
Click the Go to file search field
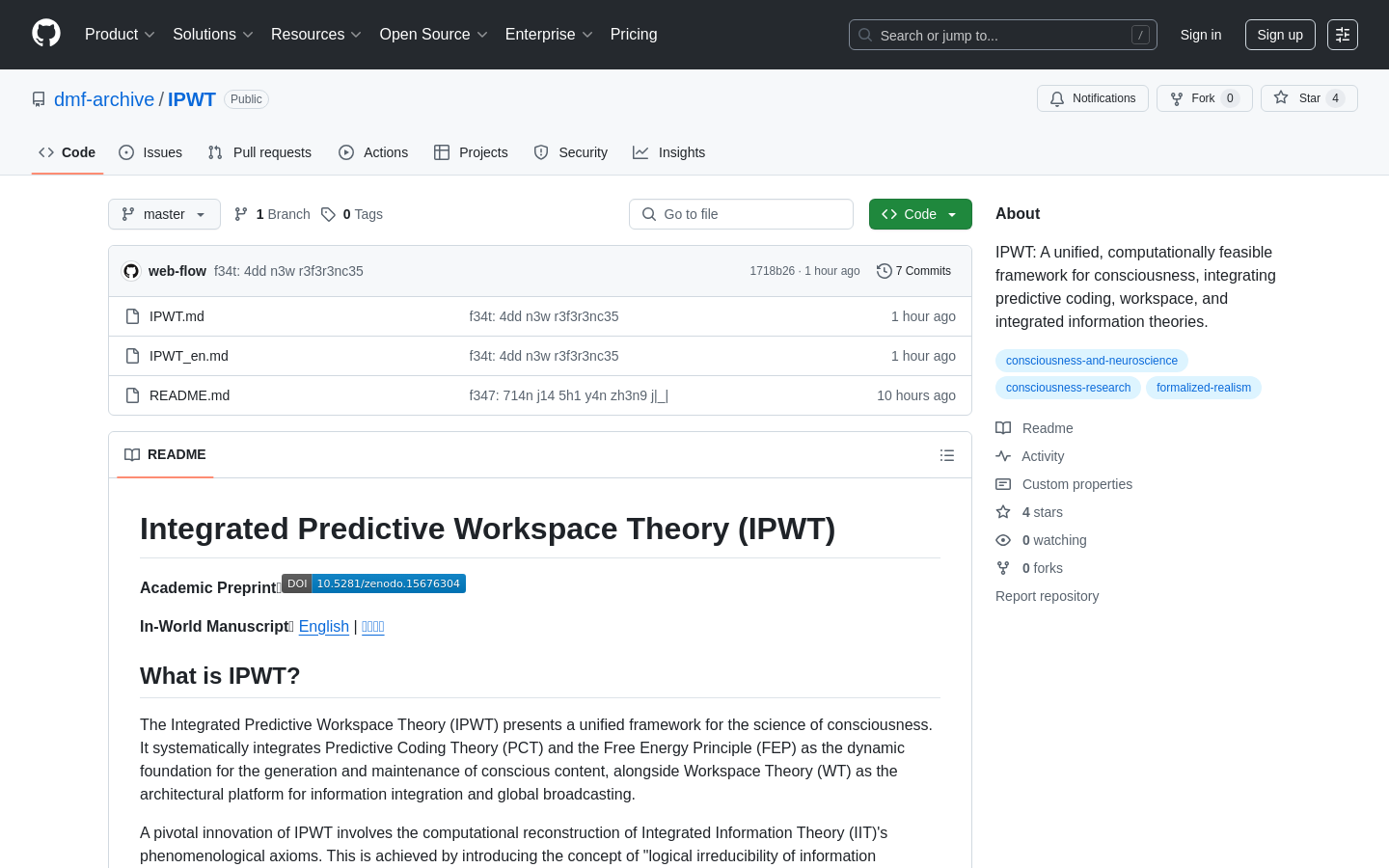coord(741,214)
